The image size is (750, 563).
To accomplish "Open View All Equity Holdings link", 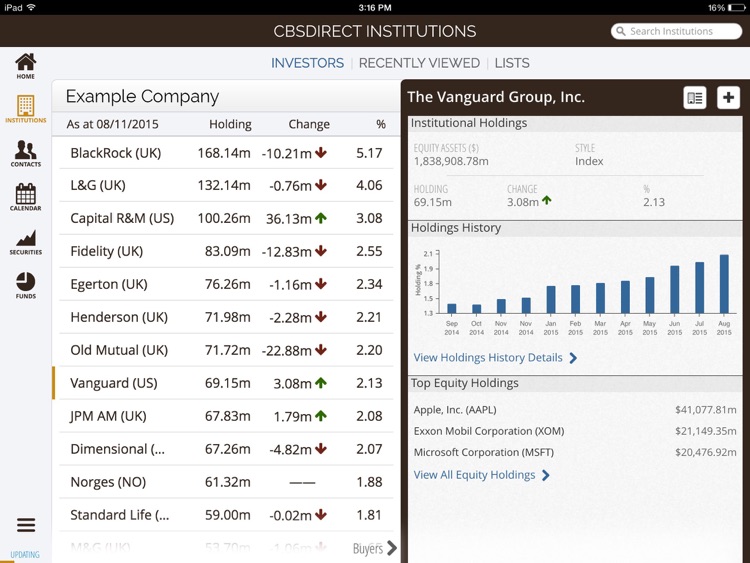I will [x=474, y=475].
